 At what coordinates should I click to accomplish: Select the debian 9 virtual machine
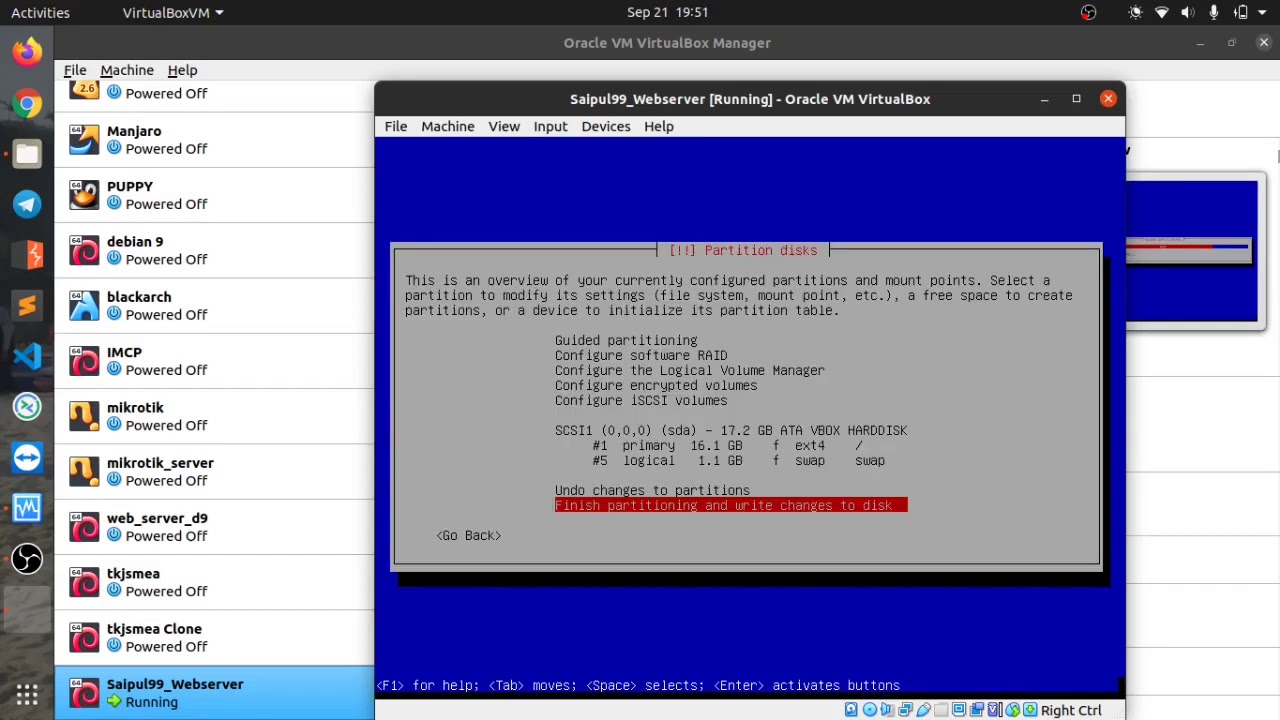pyautogui.click(x=215, y=250)
